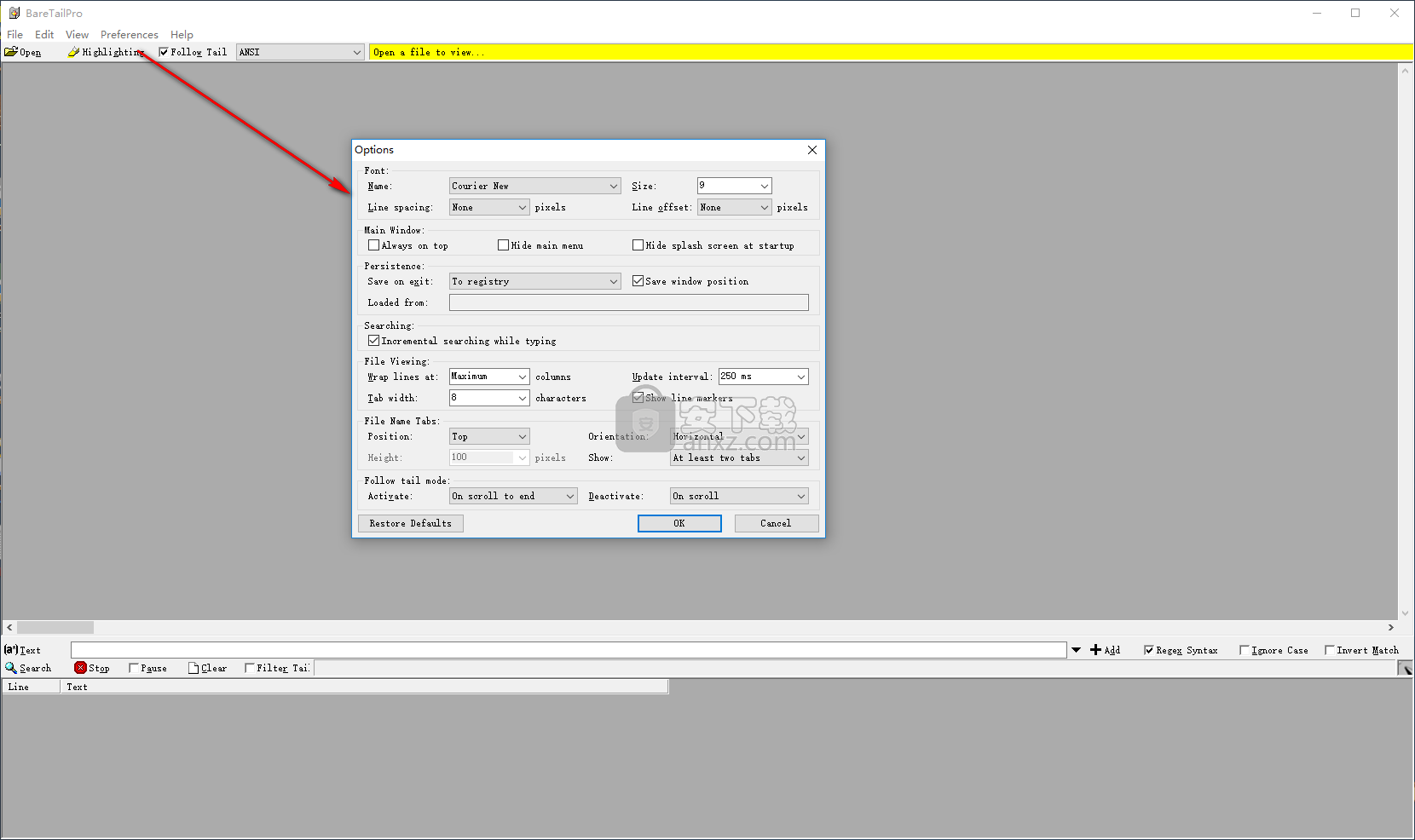1415x840 pixels.
Task: Click the Loaded from text field
Action: [629, 302]
